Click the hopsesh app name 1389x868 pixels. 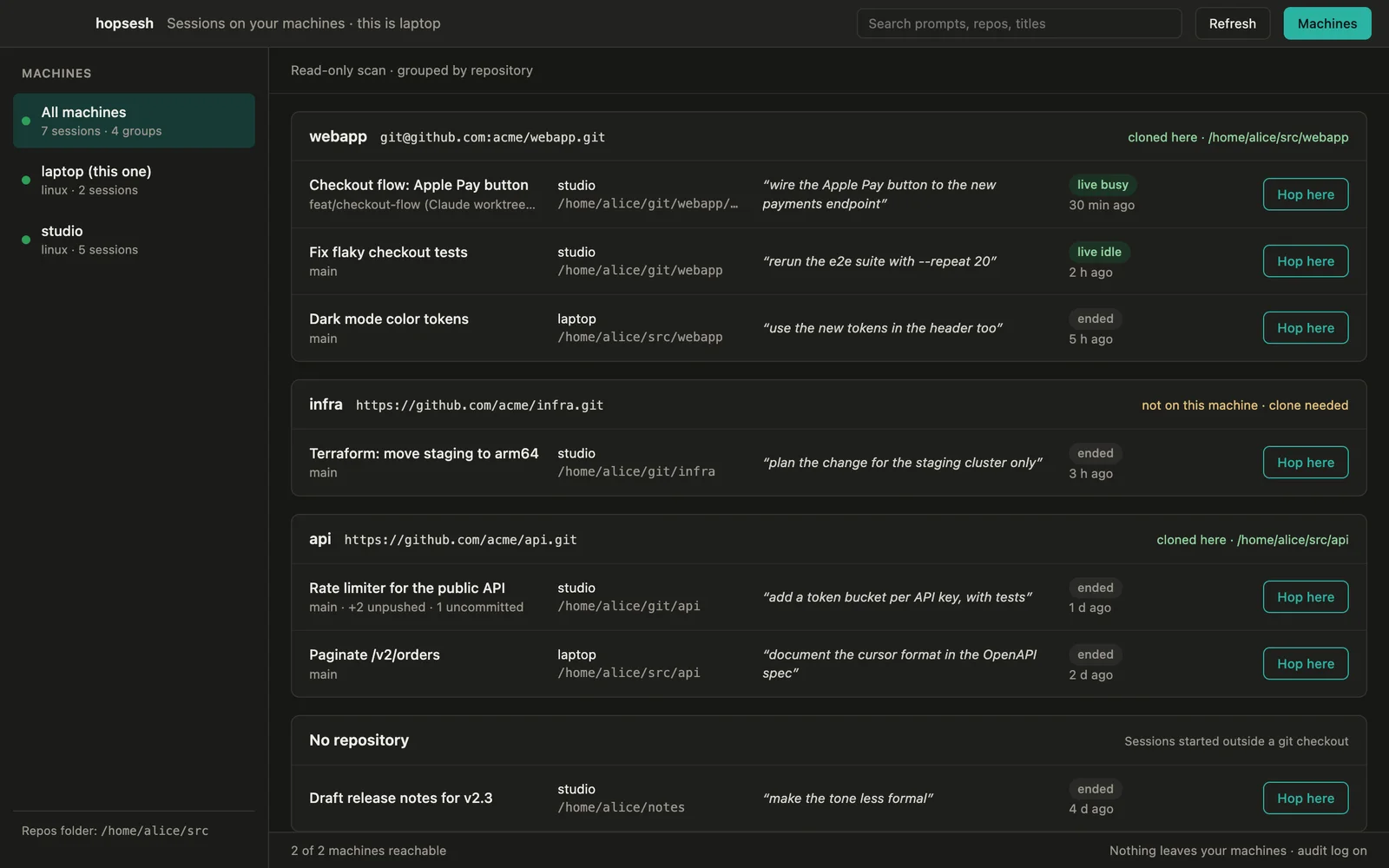click(x=124, y=23)
